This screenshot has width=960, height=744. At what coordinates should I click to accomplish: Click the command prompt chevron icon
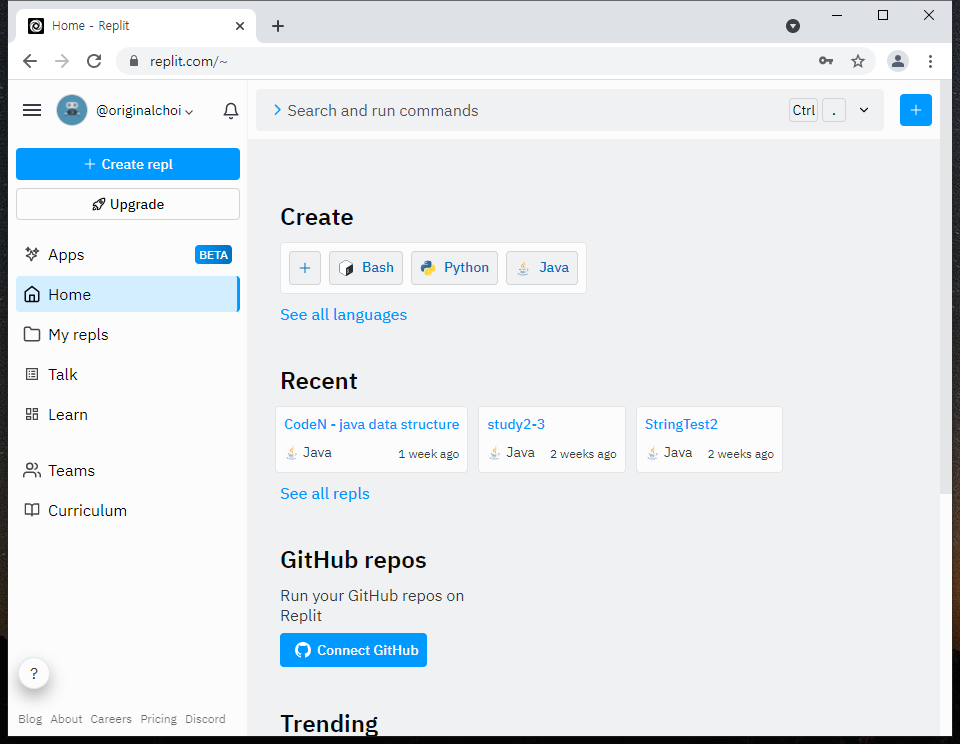(x=277, y=110)
